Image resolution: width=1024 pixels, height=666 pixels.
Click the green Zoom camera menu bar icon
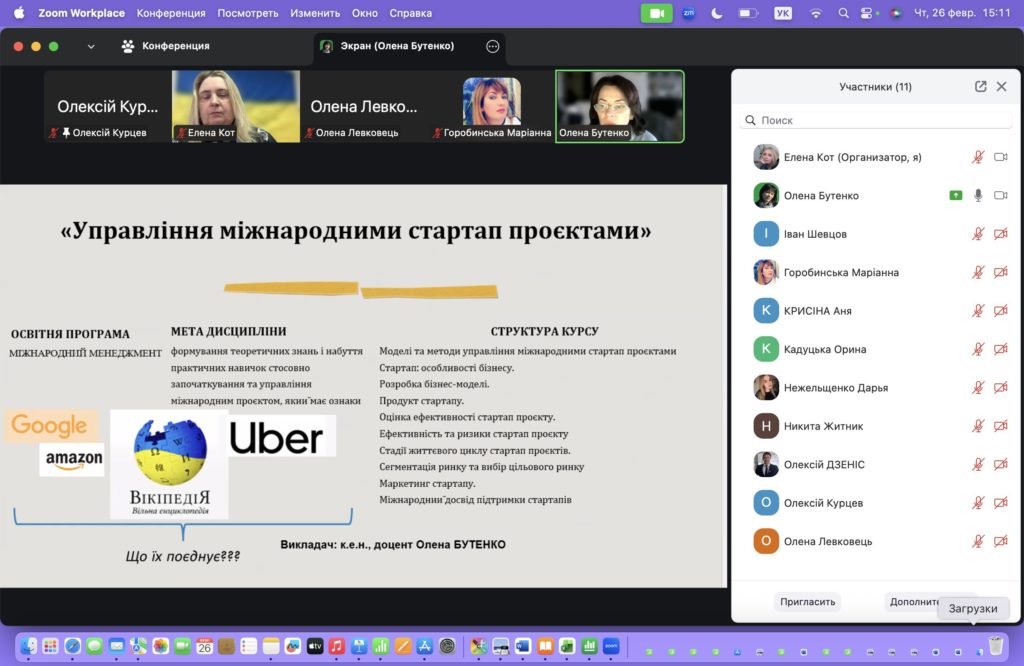click(x=656, y=13)
